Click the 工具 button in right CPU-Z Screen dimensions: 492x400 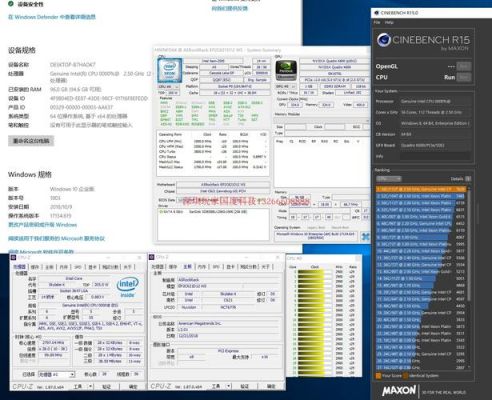[x=216, y=386]
